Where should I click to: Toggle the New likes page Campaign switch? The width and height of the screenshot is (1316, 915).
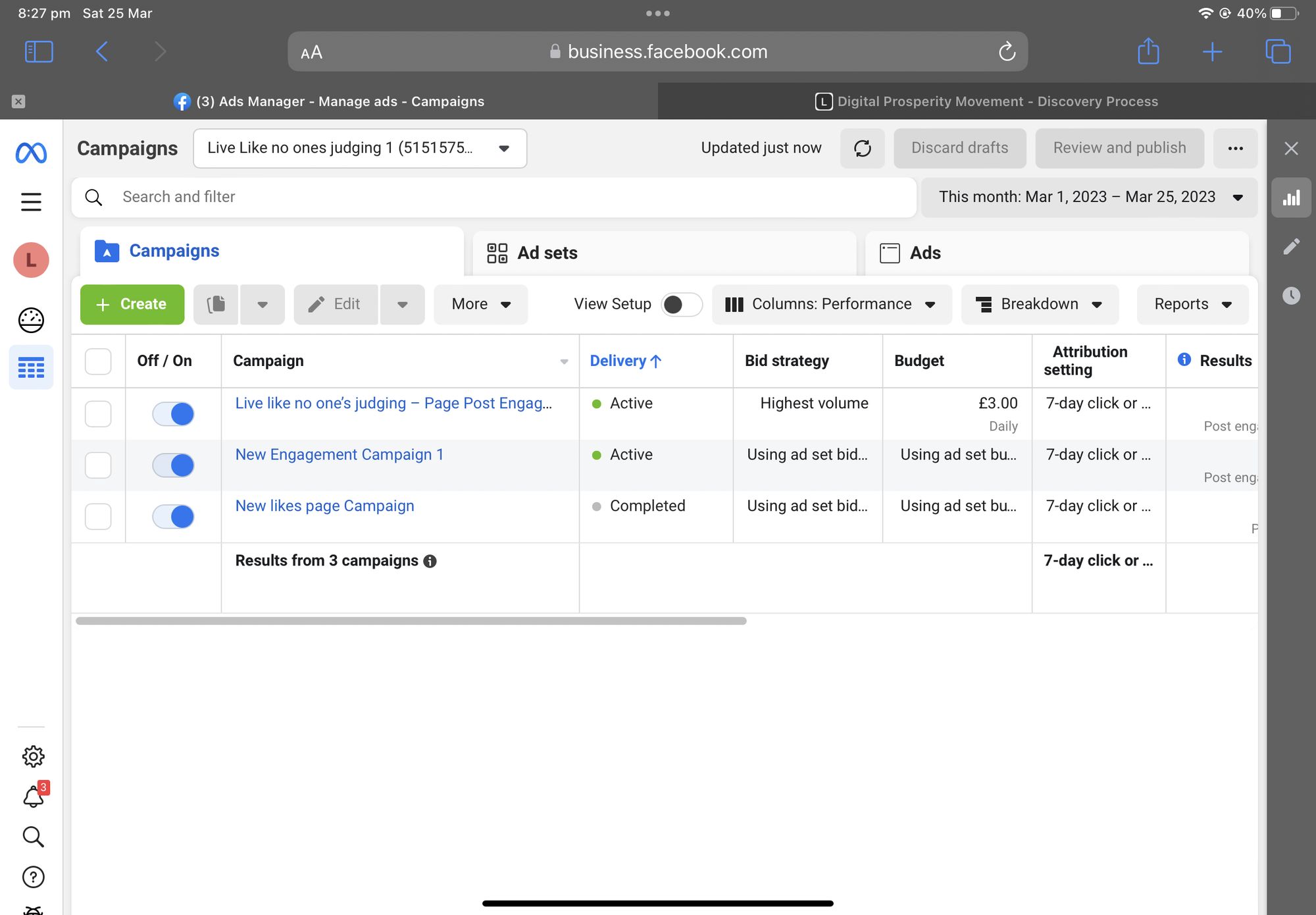(x=173, y=517)
